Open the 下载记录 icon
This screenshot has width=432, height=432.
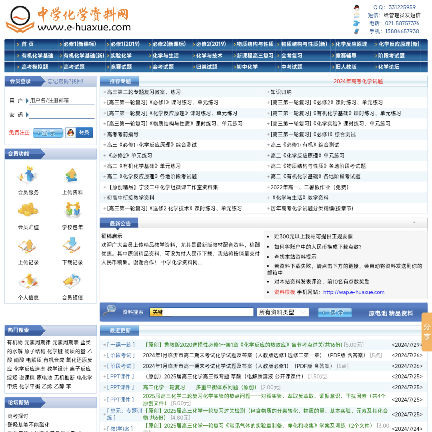[x=72, y=246]
